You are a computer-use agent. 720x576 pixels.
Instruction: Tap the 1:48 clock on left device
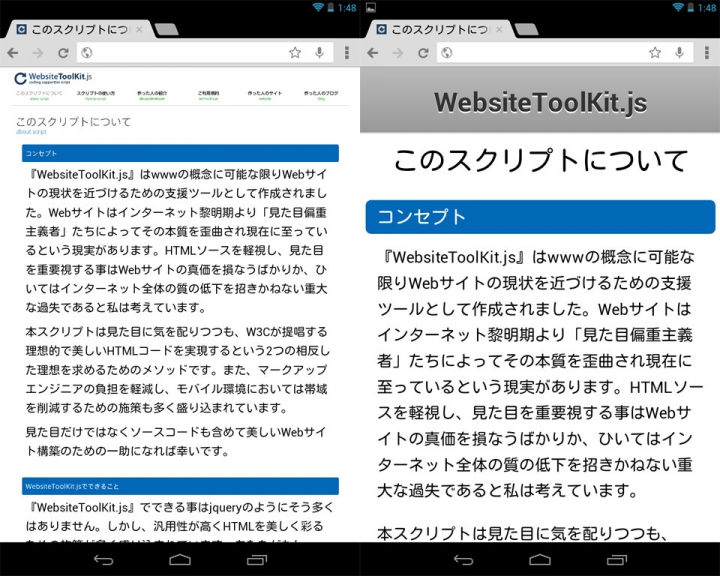point(347,8)
